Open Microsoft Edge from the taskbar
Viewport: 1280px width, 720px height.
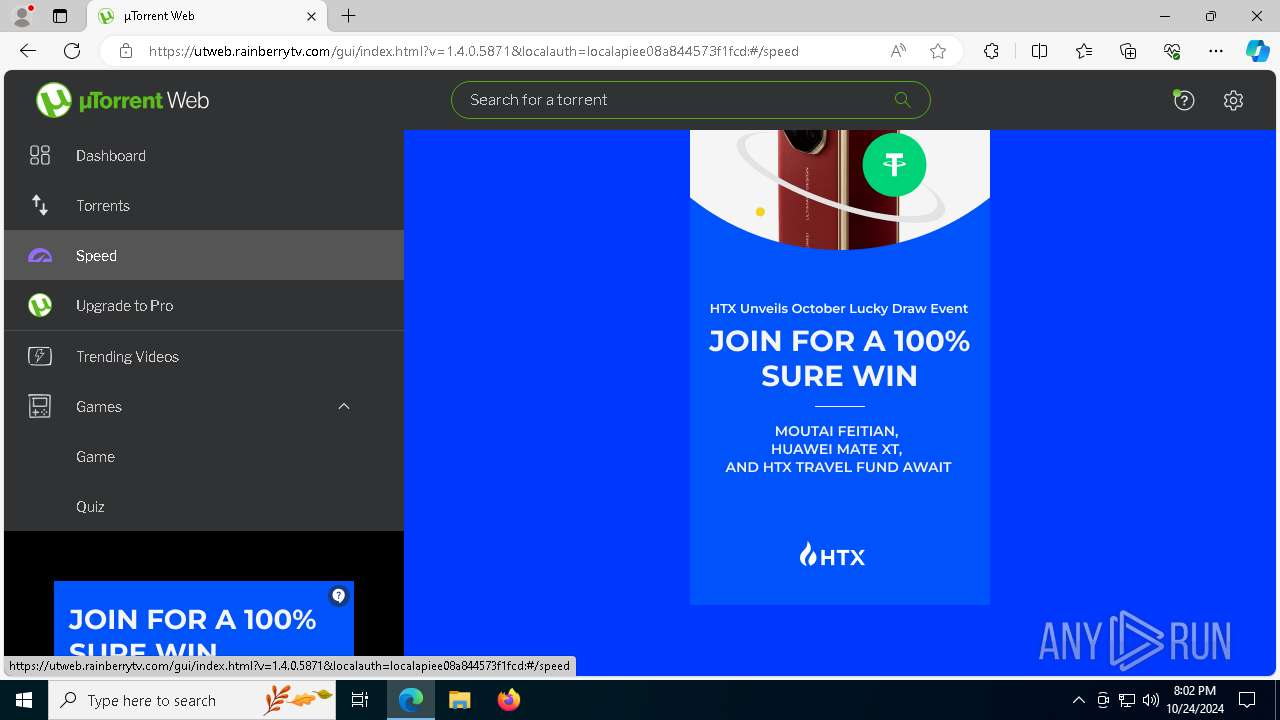(411, 700)
